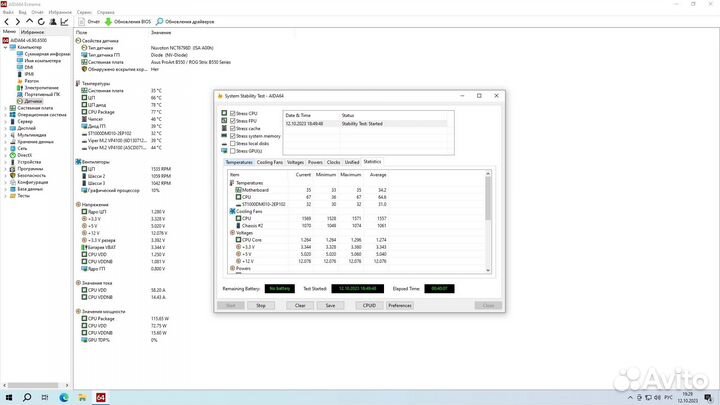This screenshot has height=405, width=720.
Task: Click Обновления BIOS with the green arrow
Action: pos(128,20)
